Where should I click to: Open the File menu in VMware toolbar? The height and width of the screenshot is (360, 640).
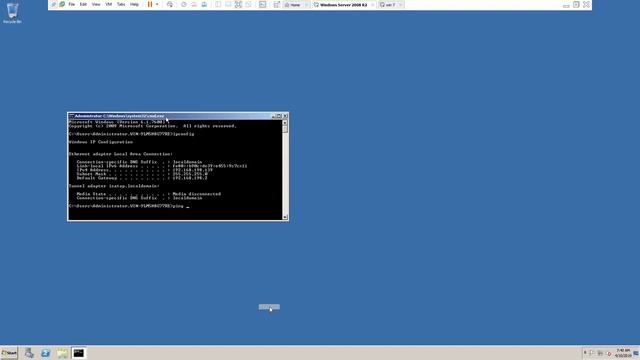pos(71,4)
